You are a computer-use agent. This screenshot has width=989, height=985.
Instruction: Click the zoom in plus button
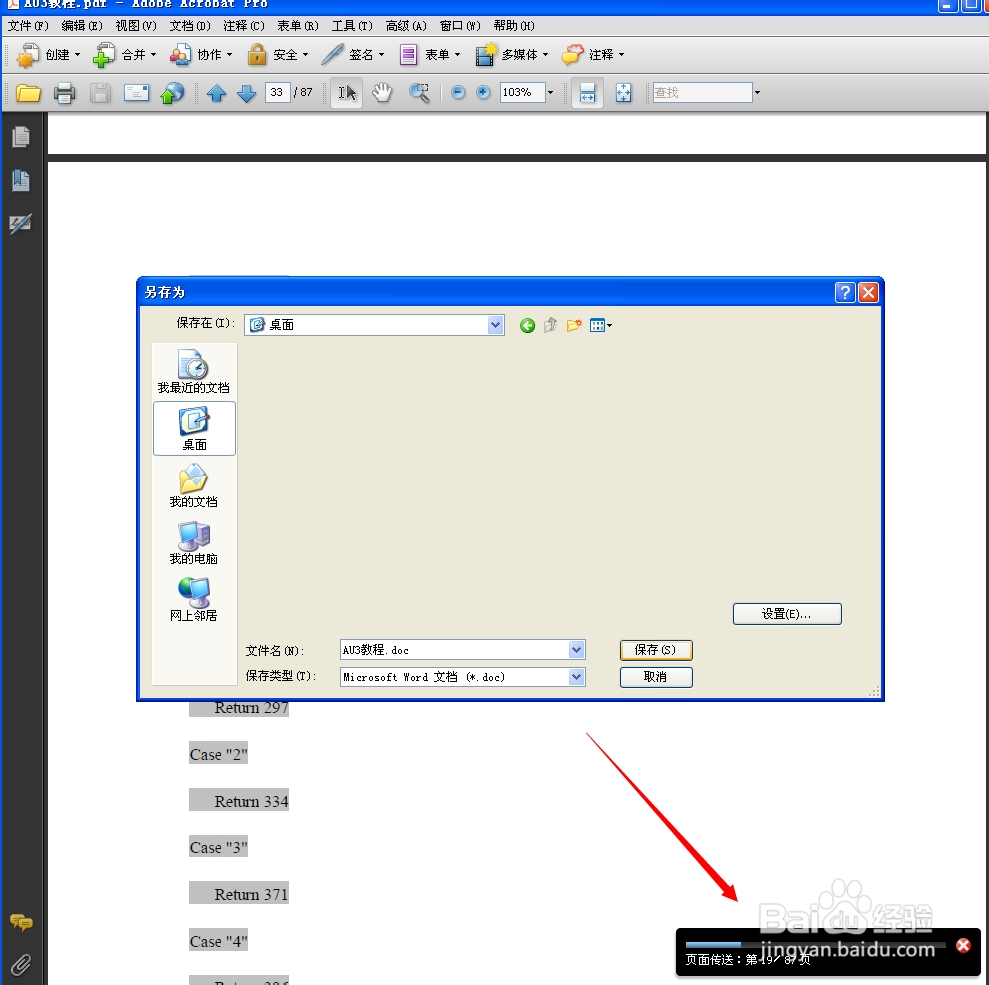[483, 93]
